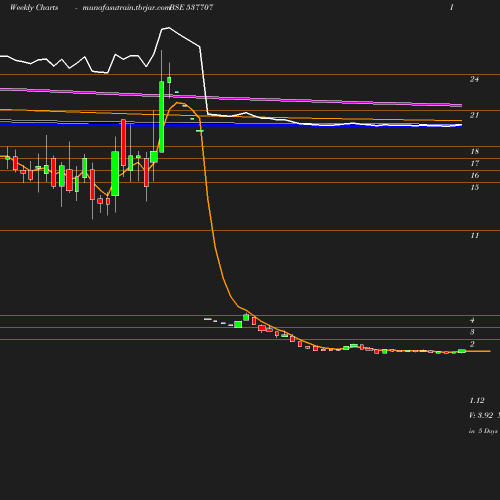Screen dimensions: 500x500
Task: Click the "V: 3.92" volume value
Action: point(481,415)
